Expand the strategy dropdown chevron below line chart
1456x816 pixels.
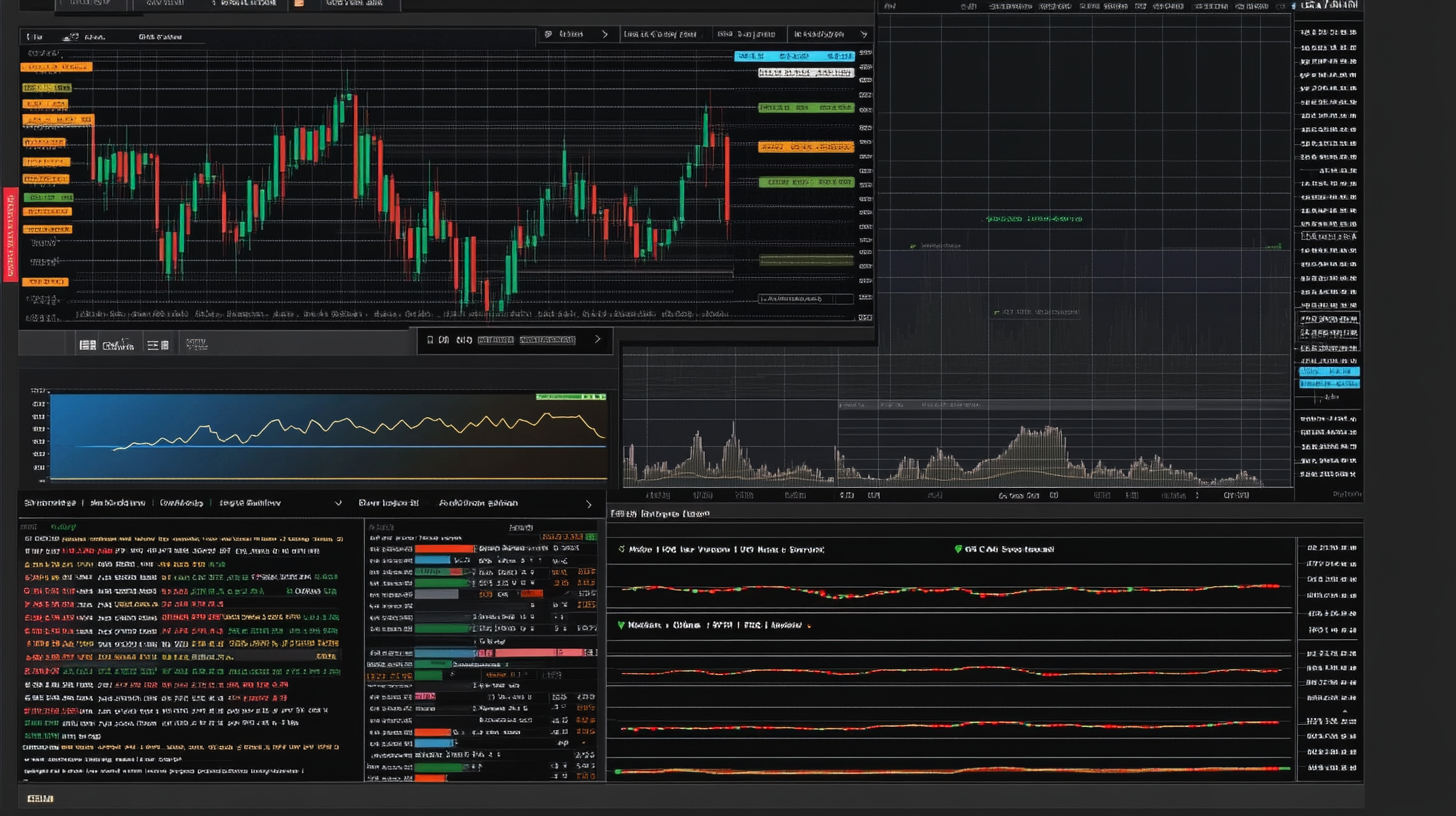(x=337, y=503)
